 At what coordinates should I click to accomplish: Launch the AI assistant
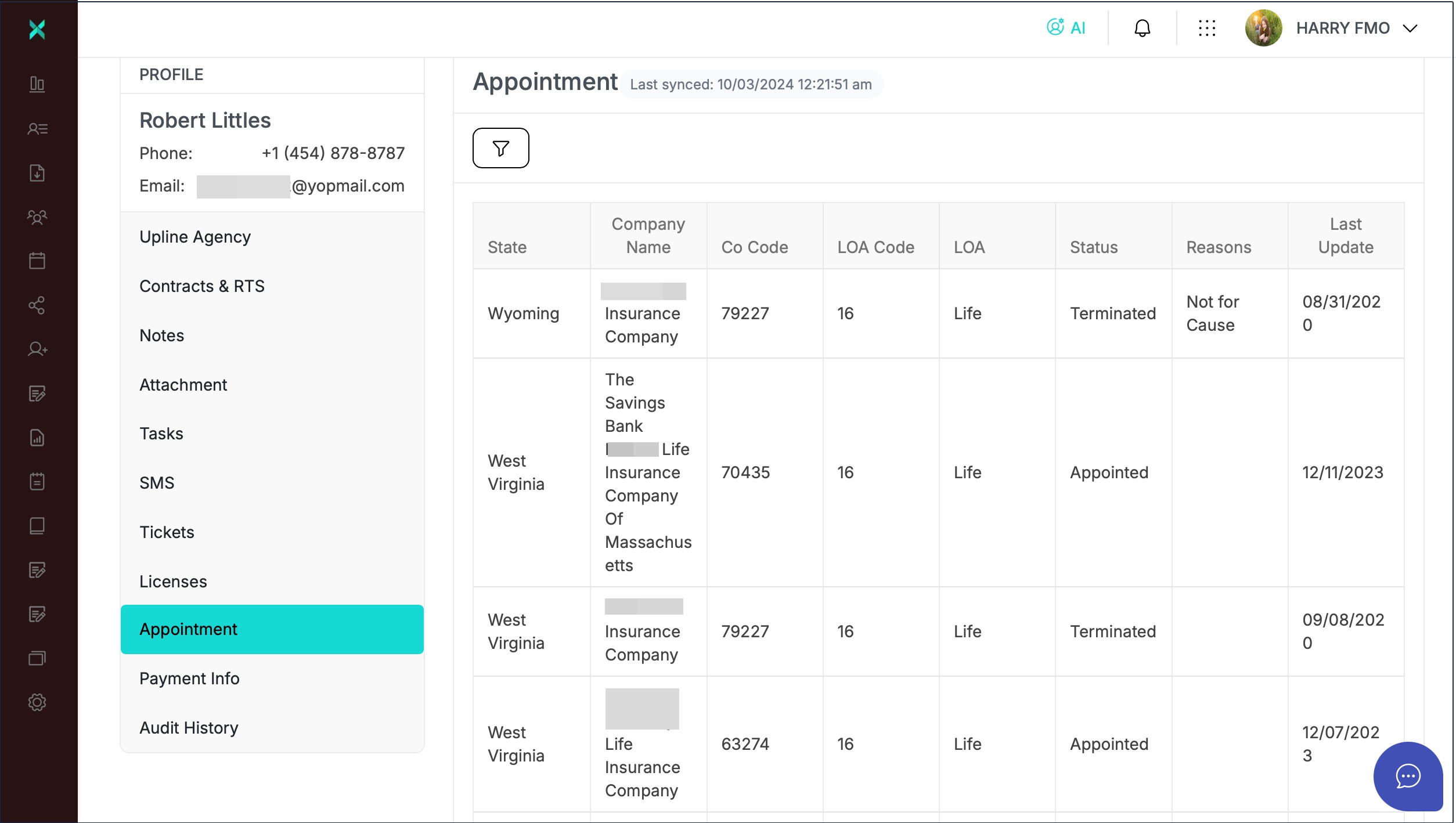click(x=1066, y=27)
